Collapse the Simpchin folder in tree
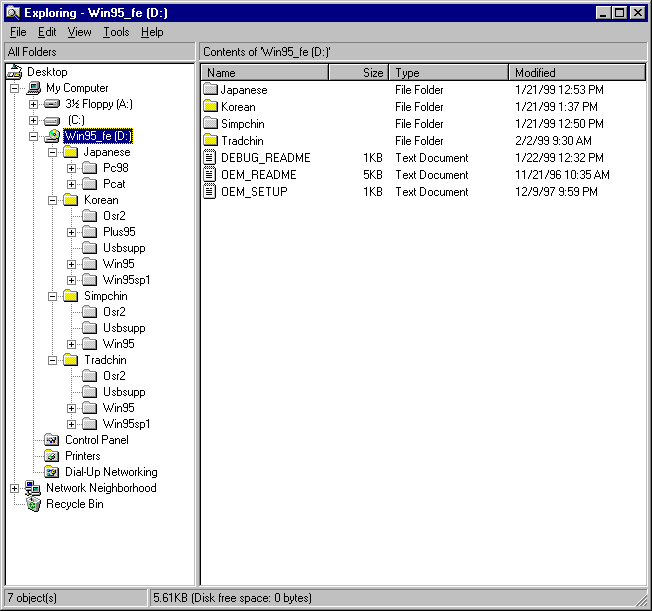 (53, 297)
